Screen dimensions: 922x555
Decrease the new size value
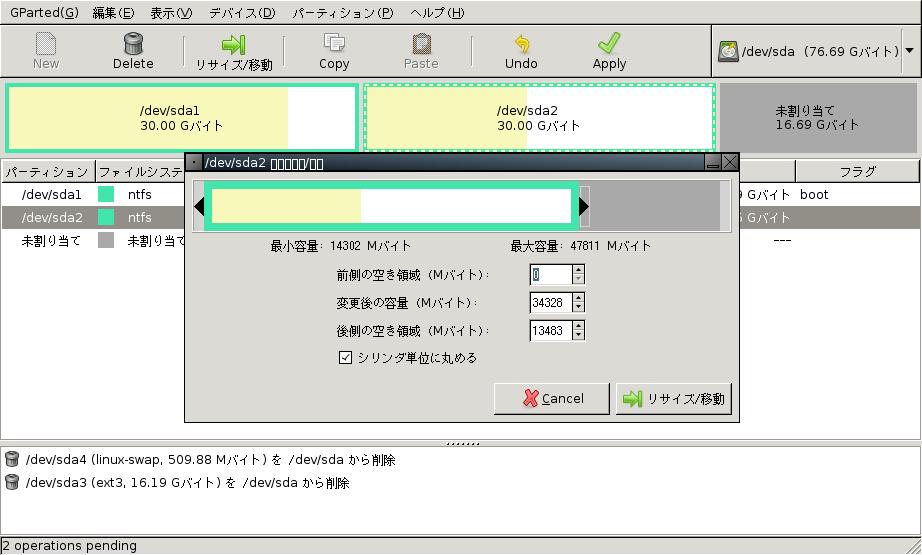pos(579,307)
